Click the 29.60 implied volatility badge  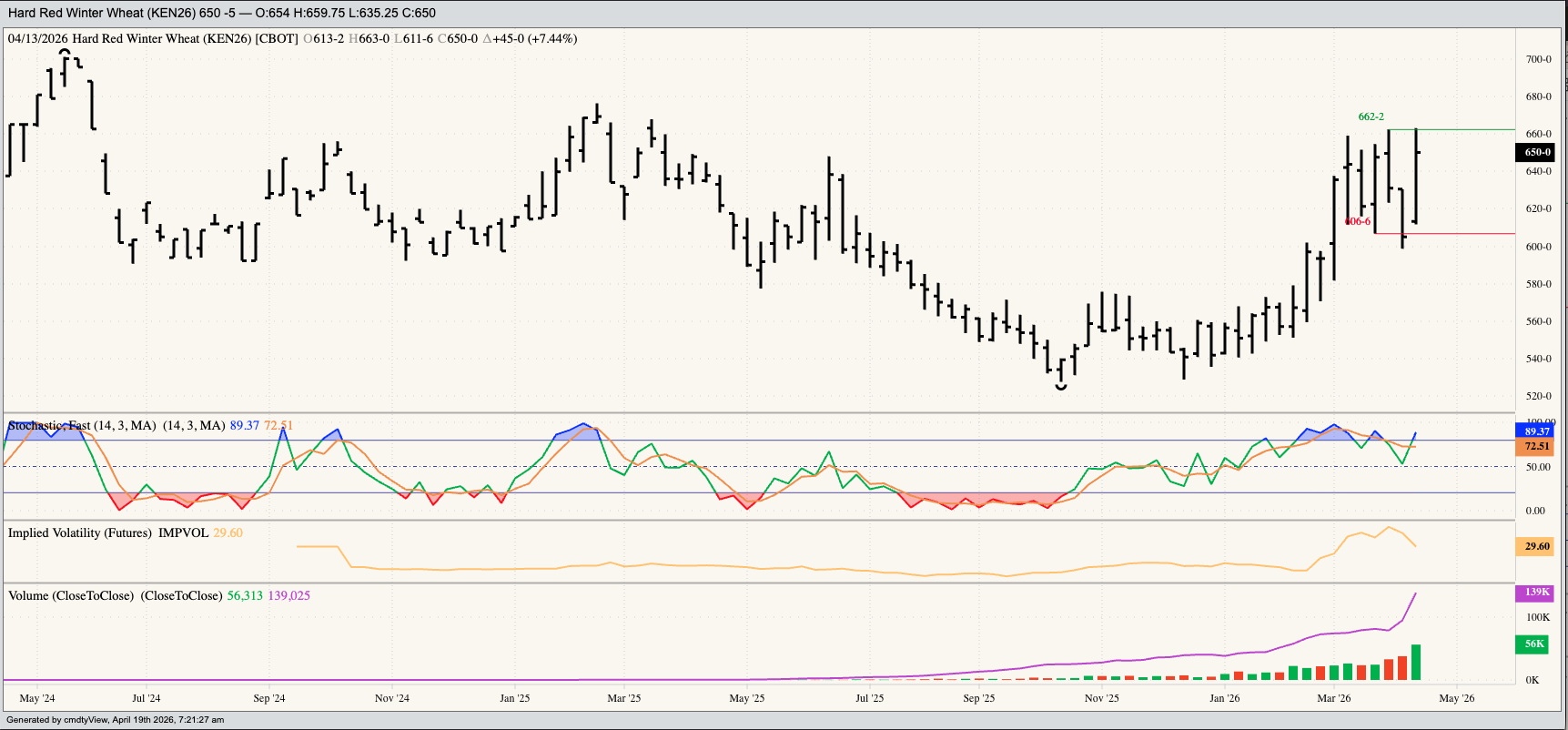pos(1537,546)
